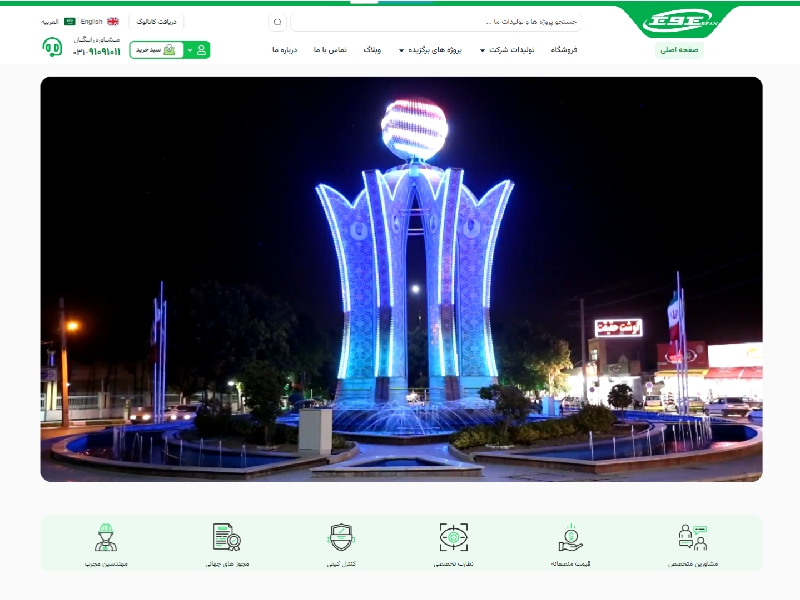800x600 pixels.
Task: Open the پروژه های برگزیده menu item
Action: tap(435, 50)
